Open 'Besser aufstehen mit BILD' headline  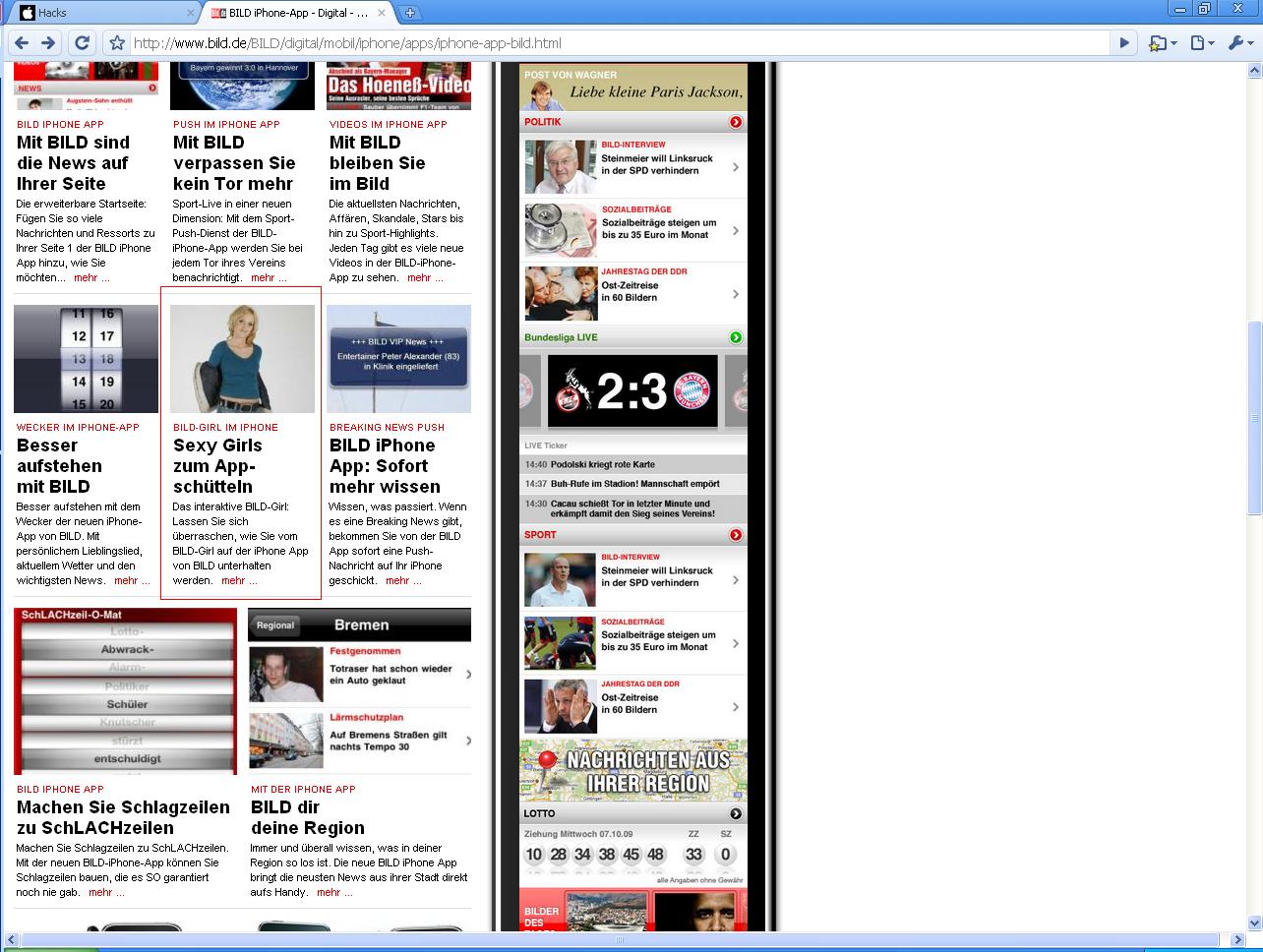[x=59, y=466]
